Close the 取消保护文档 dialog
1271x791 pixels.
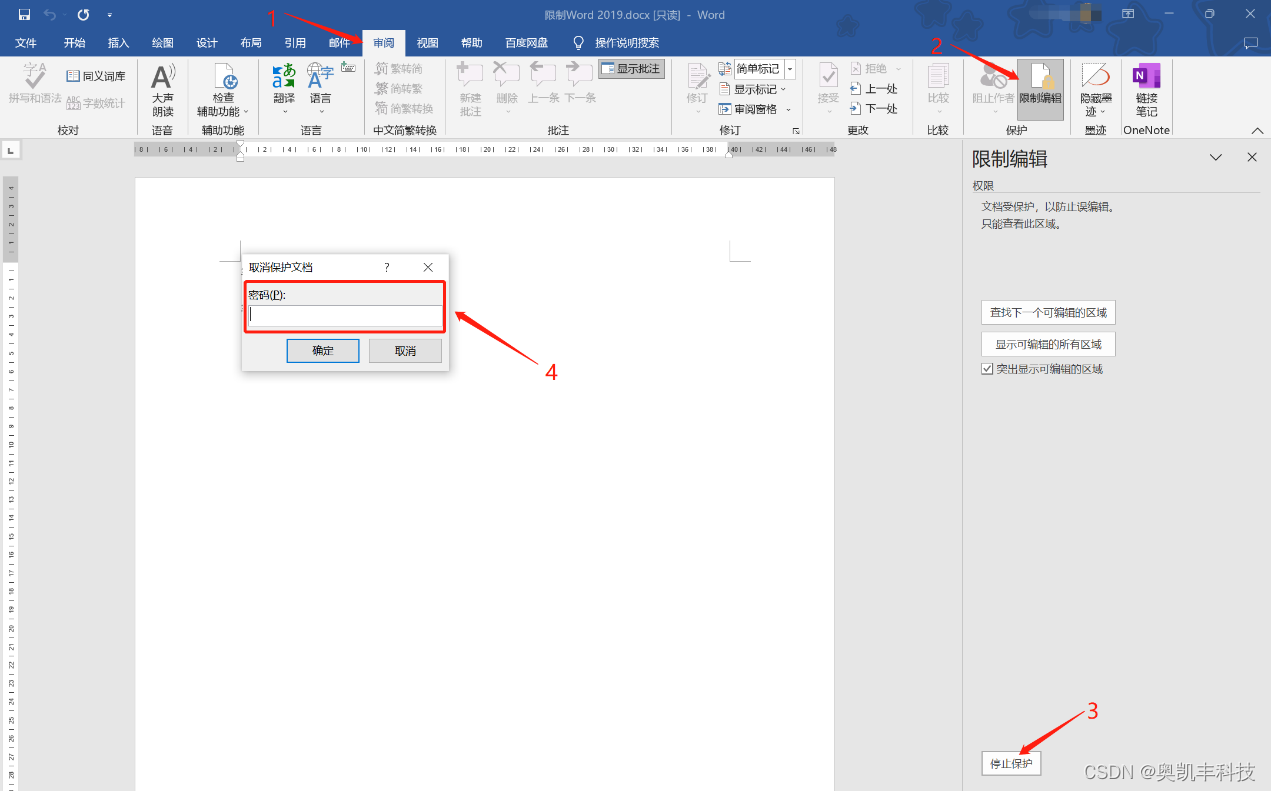[428, 268]
